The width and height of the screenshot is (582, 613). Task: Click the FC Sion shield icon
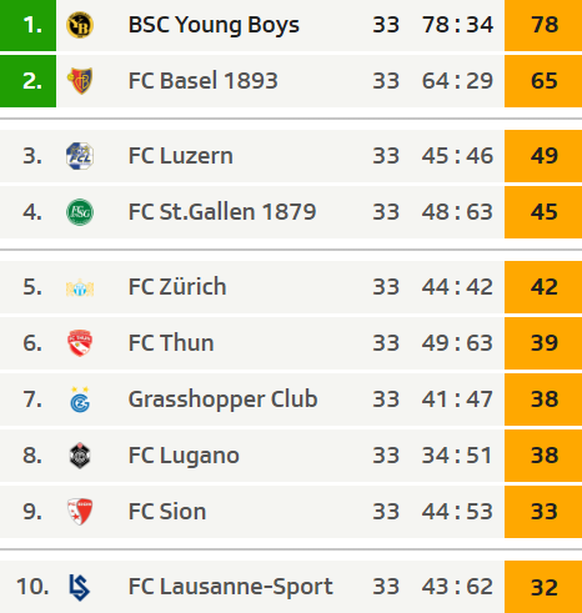(x=80, y=512)
